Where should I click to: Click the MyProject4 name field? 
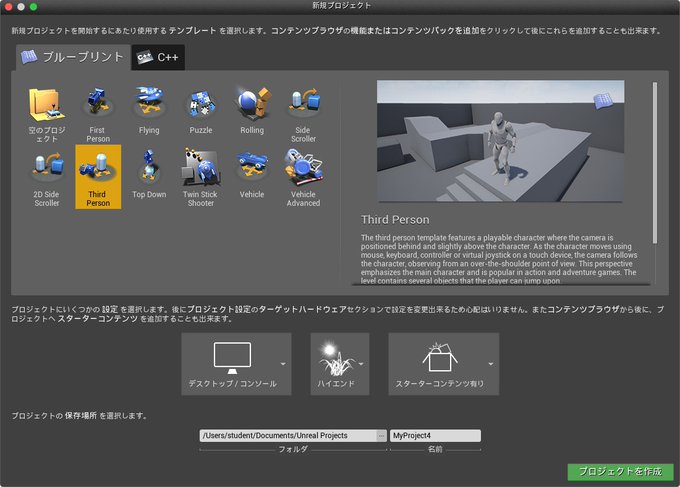coord(435,435)
